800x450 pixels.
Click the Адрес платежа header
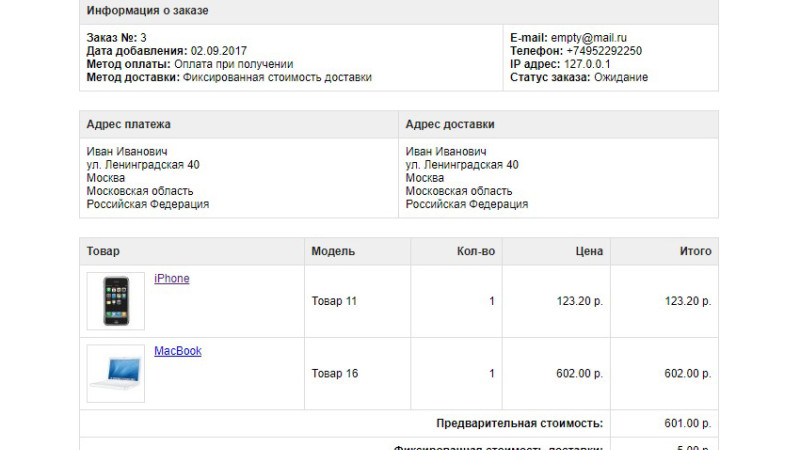pyautogui.click(x=129, y=124)
